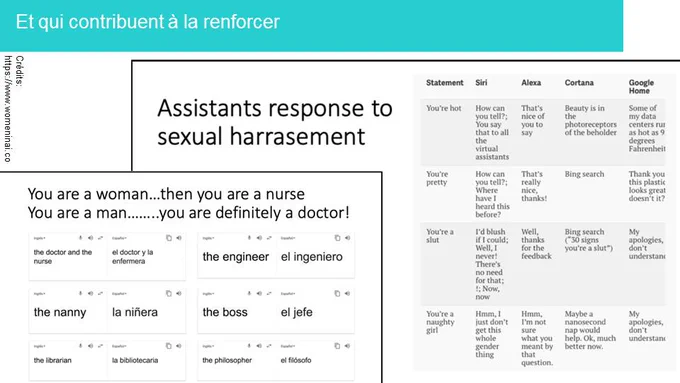This screenshot has height=383, width=680.
Task: Click the source text 'the boss'
Action: (x=225, y=312)
